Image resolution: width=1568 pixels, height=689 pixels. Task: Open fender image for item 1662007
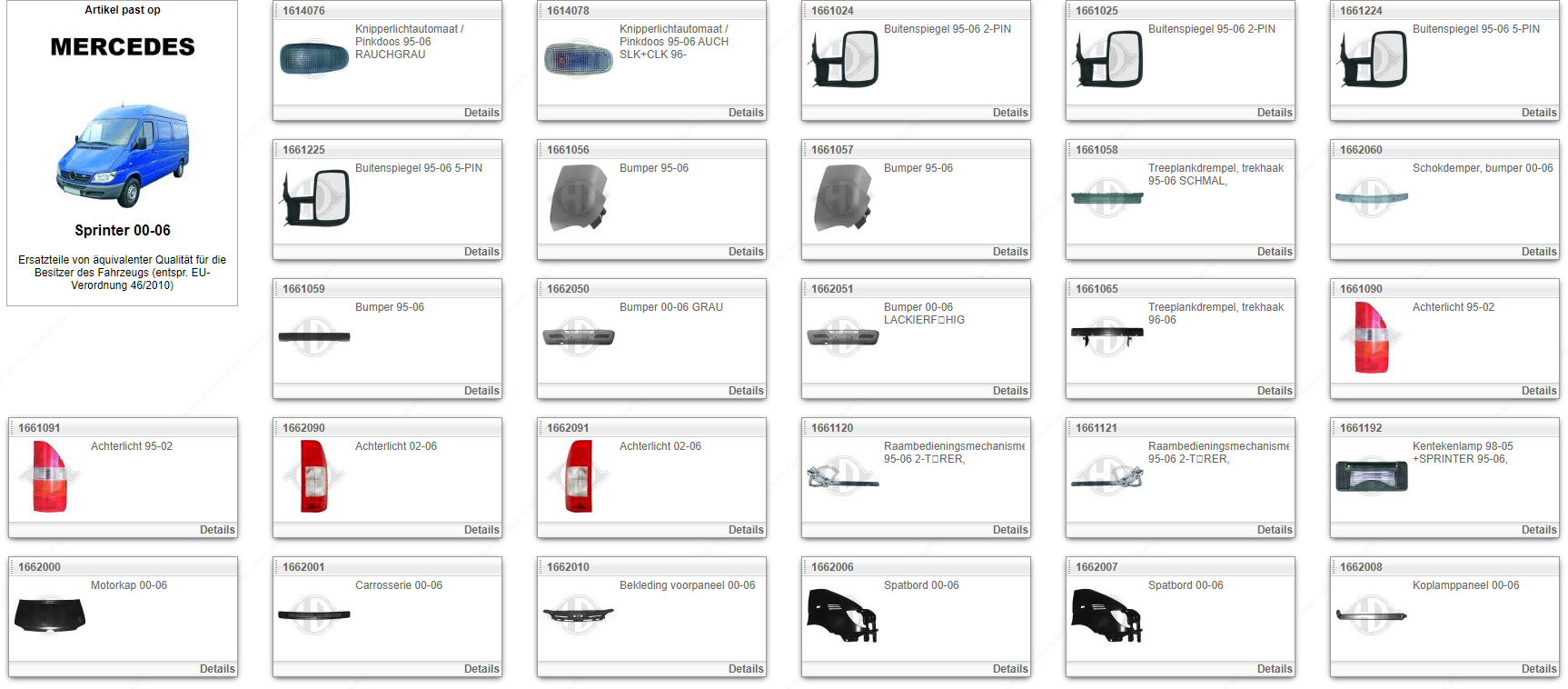pyautogui.click(x=1107, y=615)
